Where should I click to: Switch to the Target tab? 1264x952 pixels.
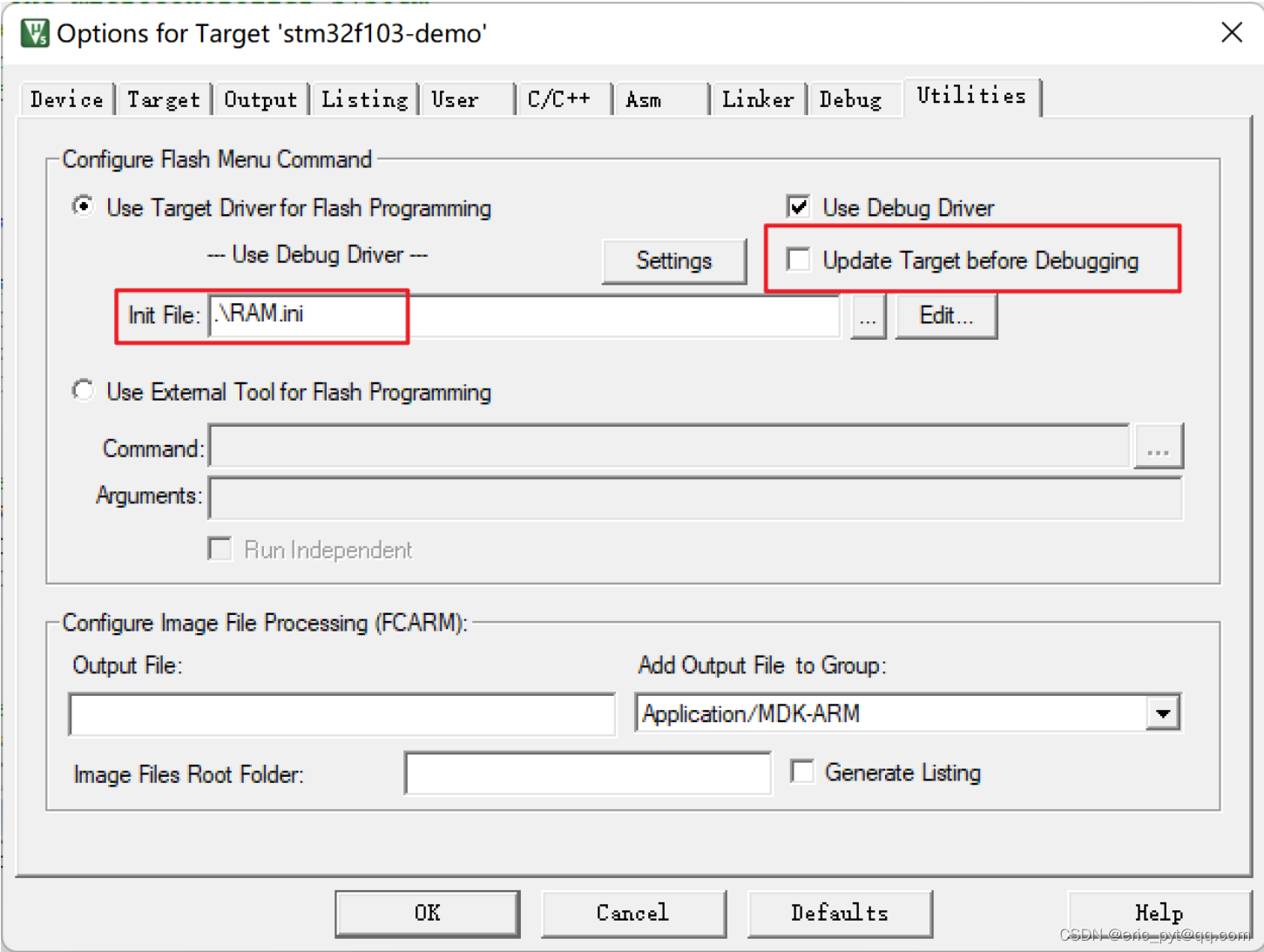pos(164,99)
